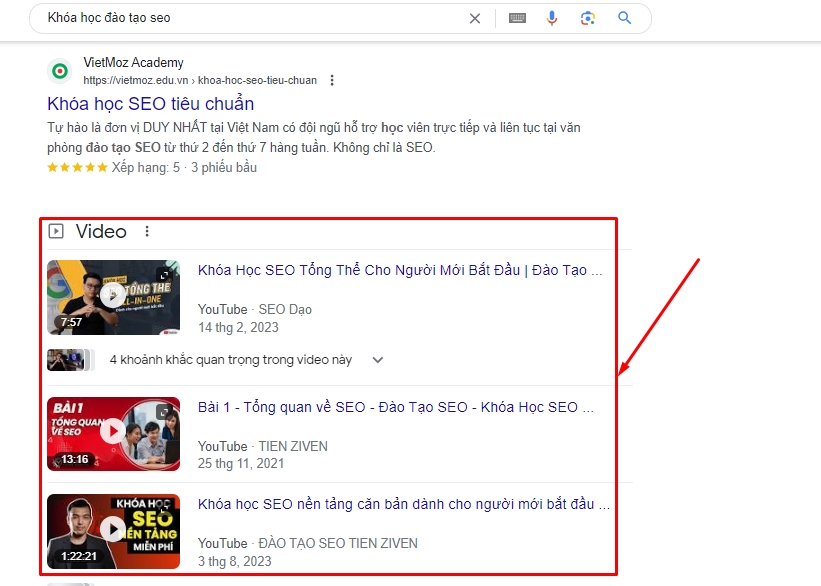The width and height of the screenshot is (821, 586).
Task: Open the on-screen keyboard input tool
Action: [x=517, y=18]
